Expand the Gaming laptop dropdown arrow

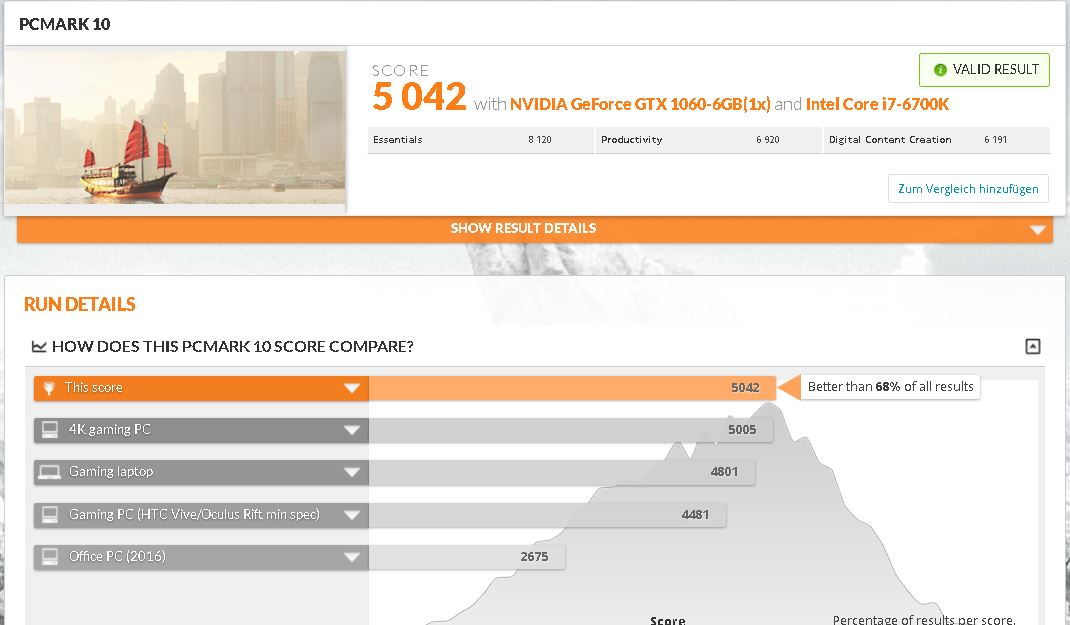click(351, 472)
